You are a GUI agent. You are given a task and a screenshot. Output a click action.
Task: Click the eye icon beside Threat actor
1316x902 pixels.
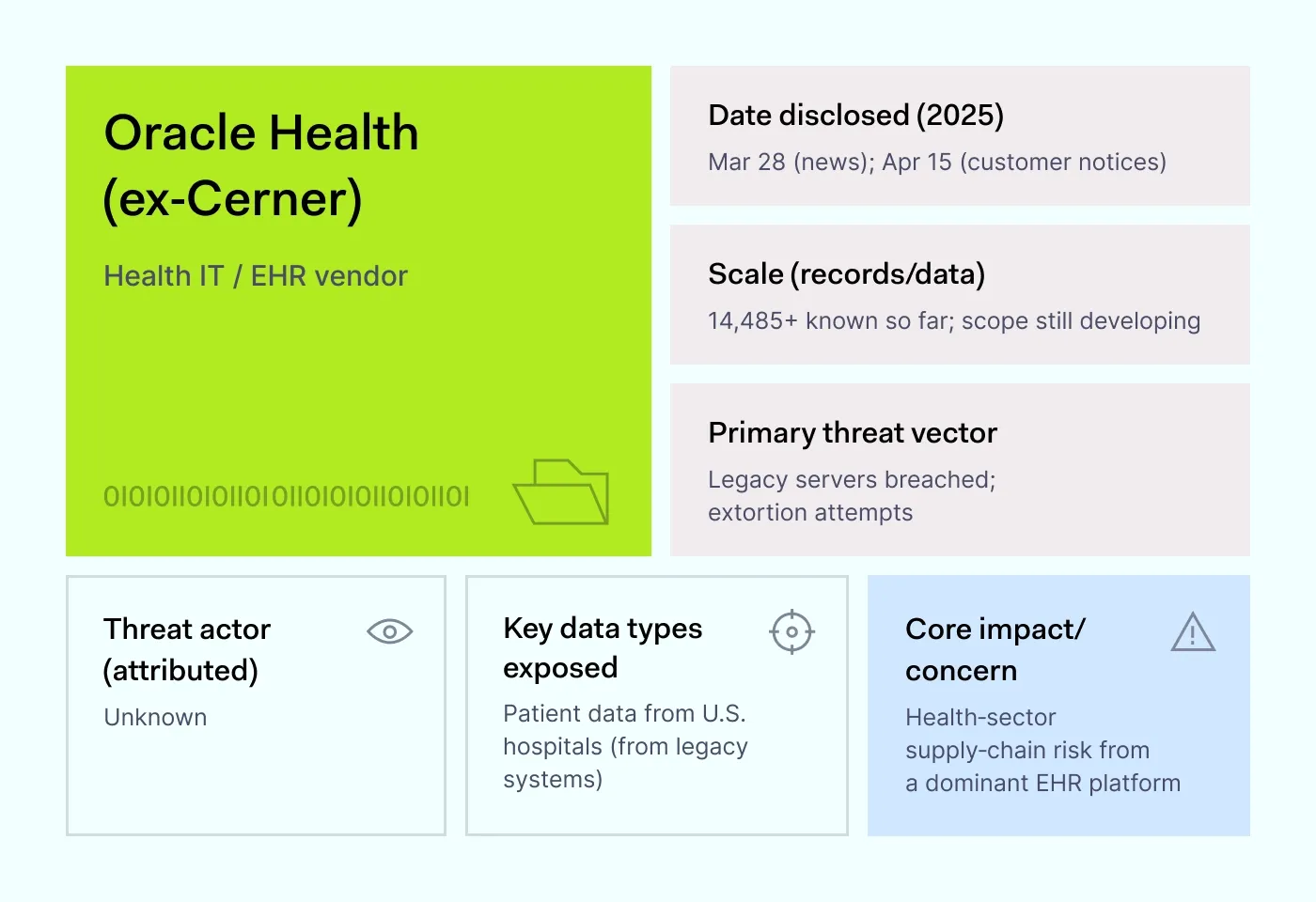click(x=389, y=631)
